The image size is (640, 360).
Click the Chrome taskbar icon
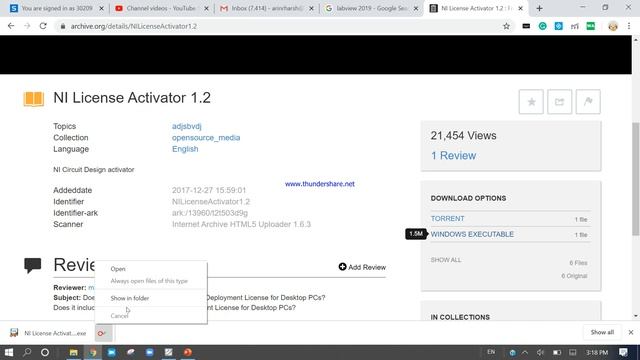coord(93,352)
